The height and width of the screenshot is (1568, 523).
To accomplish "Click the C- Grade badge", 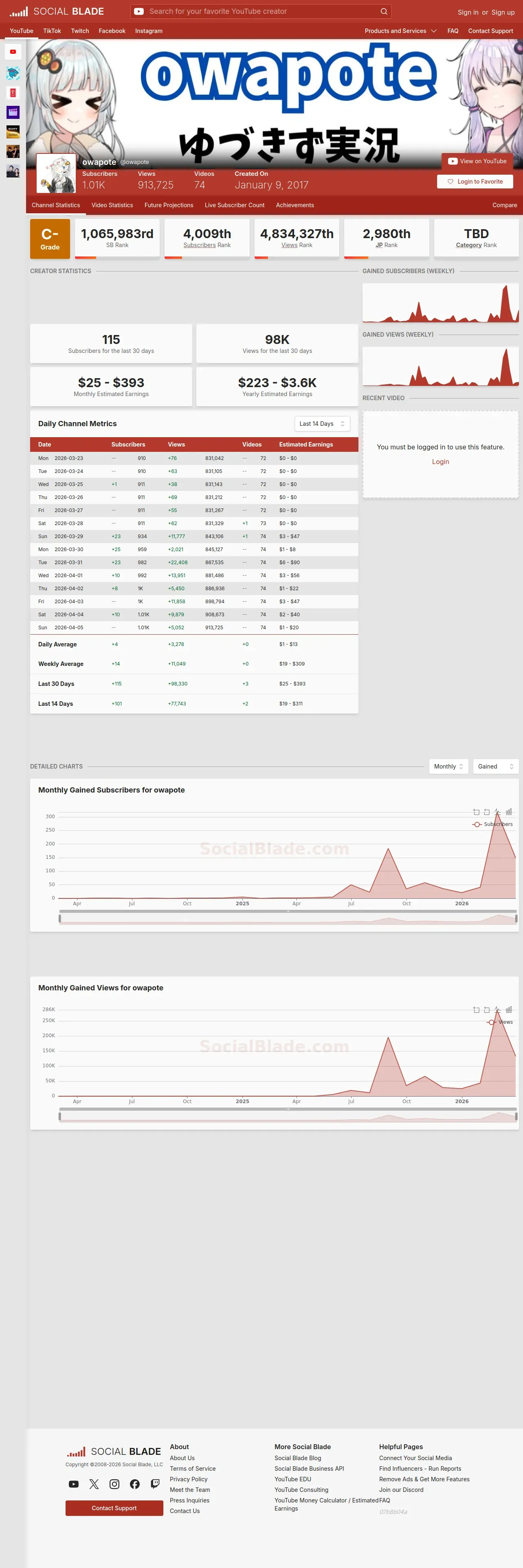I will 50,239.
